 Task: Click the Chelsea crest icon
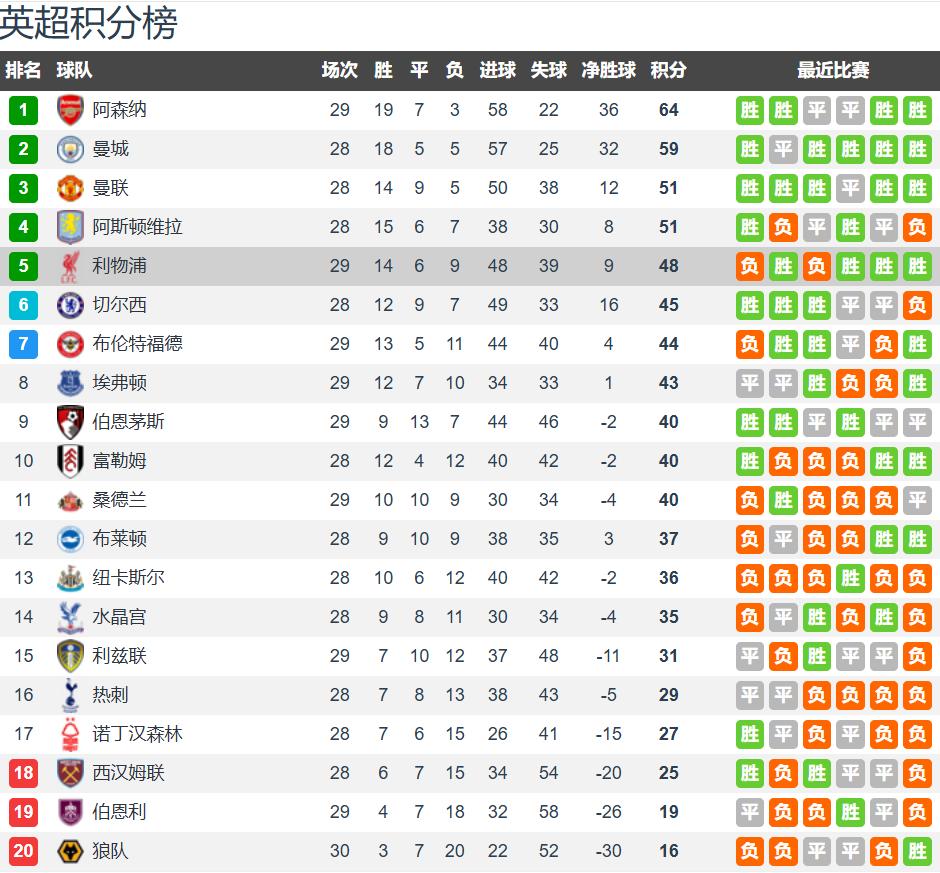coord(70,305)
